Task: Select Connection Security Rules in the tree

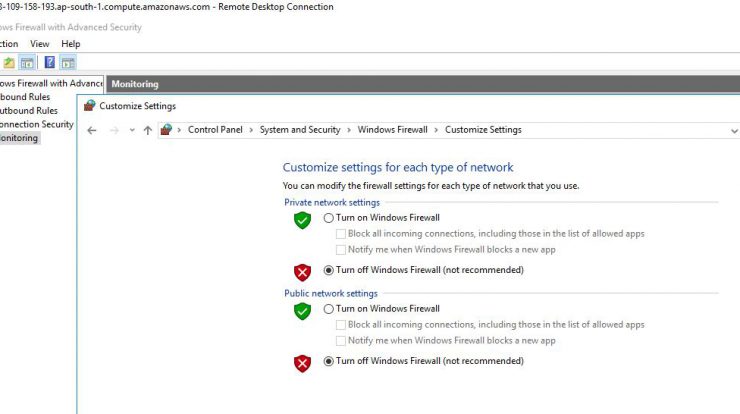Action: click(37, 124)
